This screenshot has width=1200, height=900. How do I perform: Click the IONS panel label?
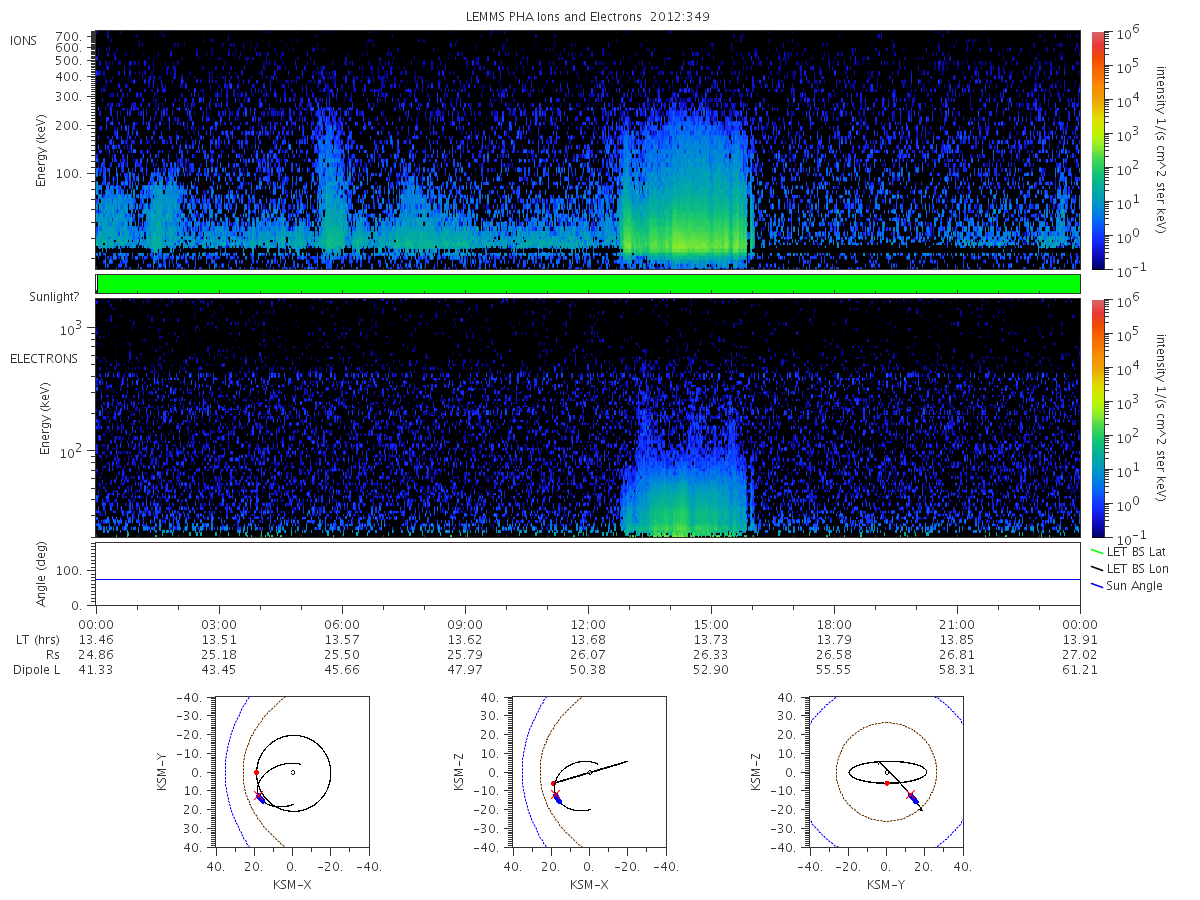(24, 41)
